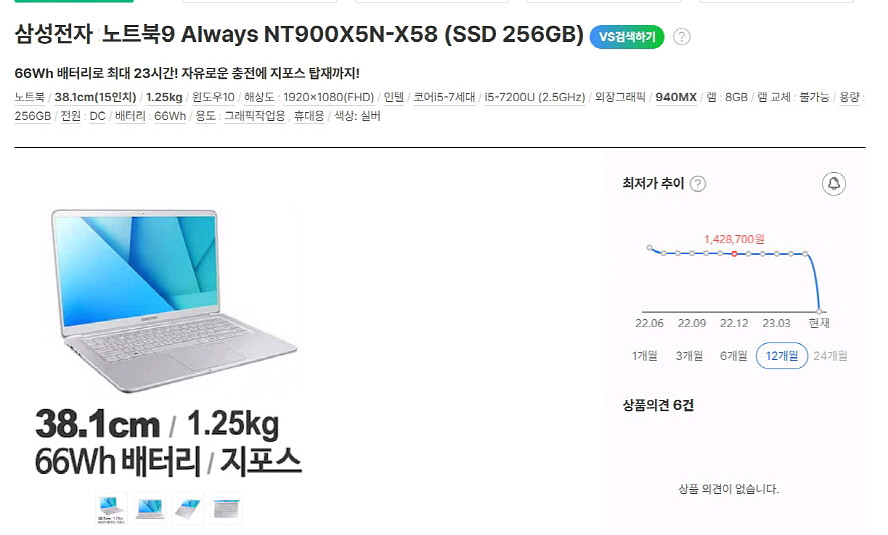888x535 pixels.
Task: Select the 24개월 price period
Action: coord(830,356)
